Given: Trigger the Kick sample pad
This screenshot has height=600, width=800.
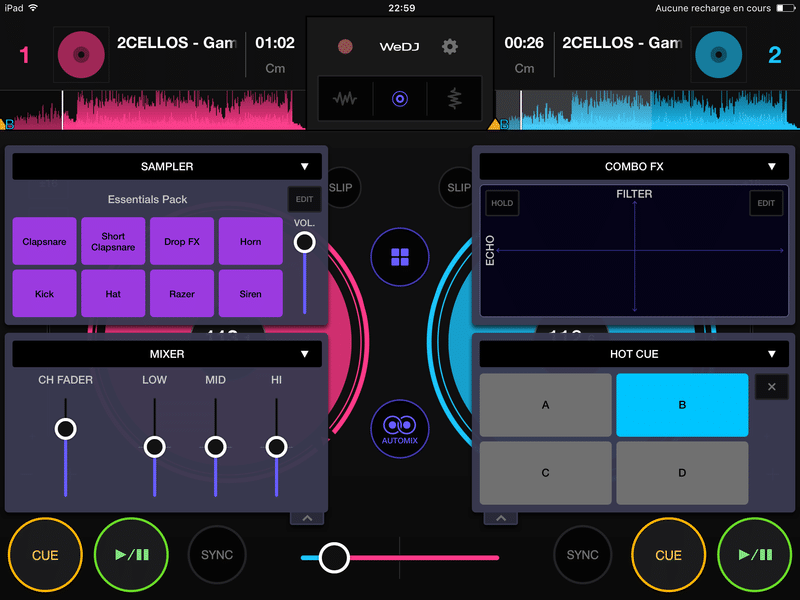Looking at the screenshot, I should (44, 293).
